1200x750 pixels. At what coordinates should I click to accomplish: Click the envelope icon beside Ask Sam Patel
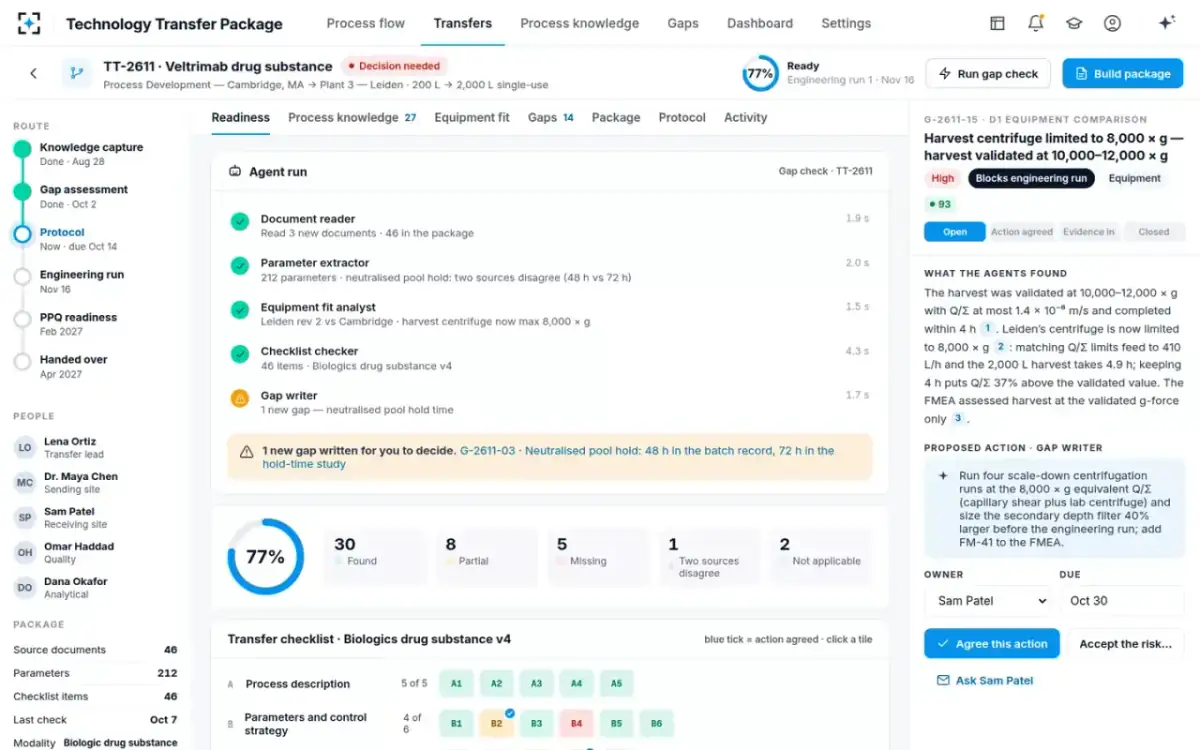(x=942, y=680)
